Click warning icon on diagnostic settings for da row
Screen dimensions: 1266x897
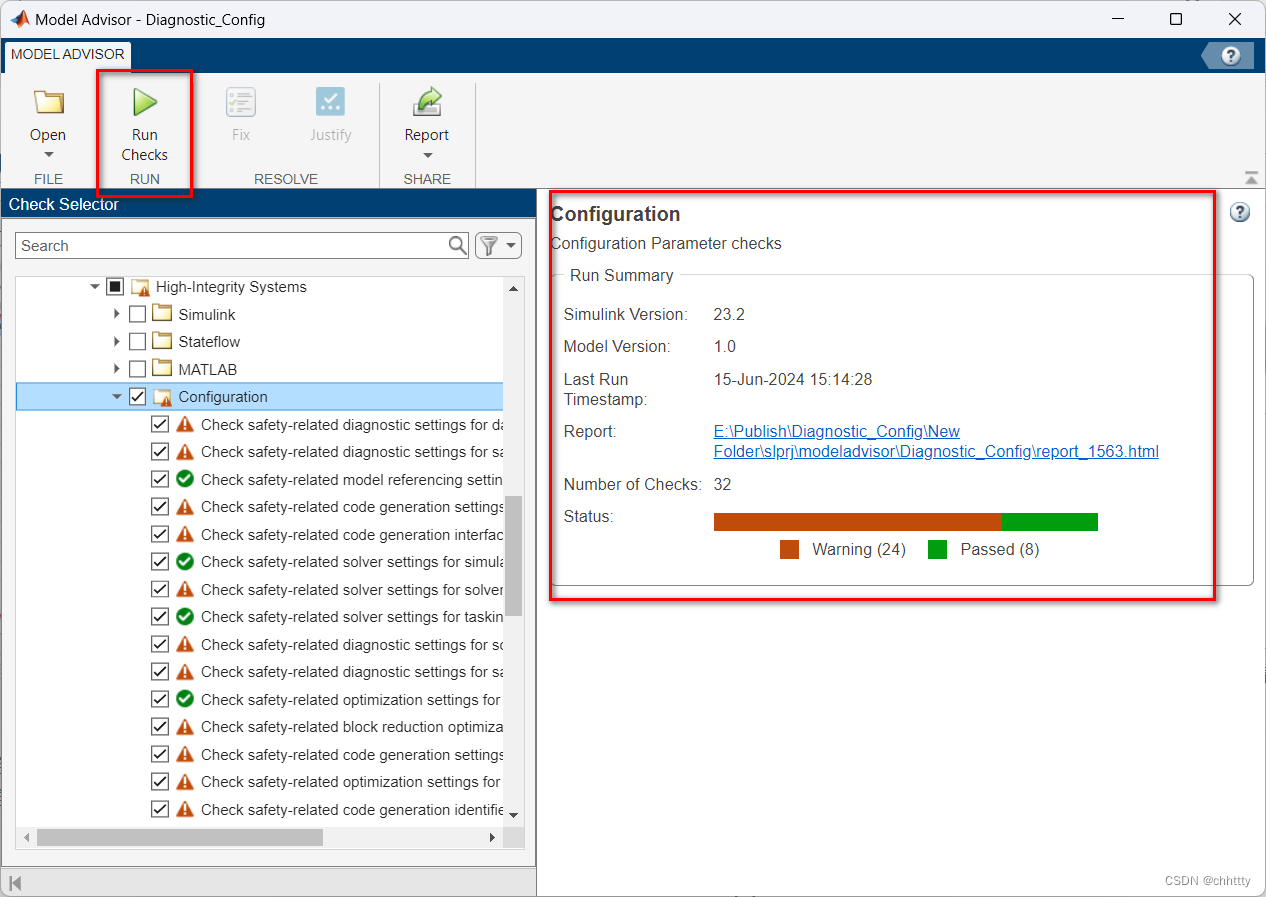[185, 424]
